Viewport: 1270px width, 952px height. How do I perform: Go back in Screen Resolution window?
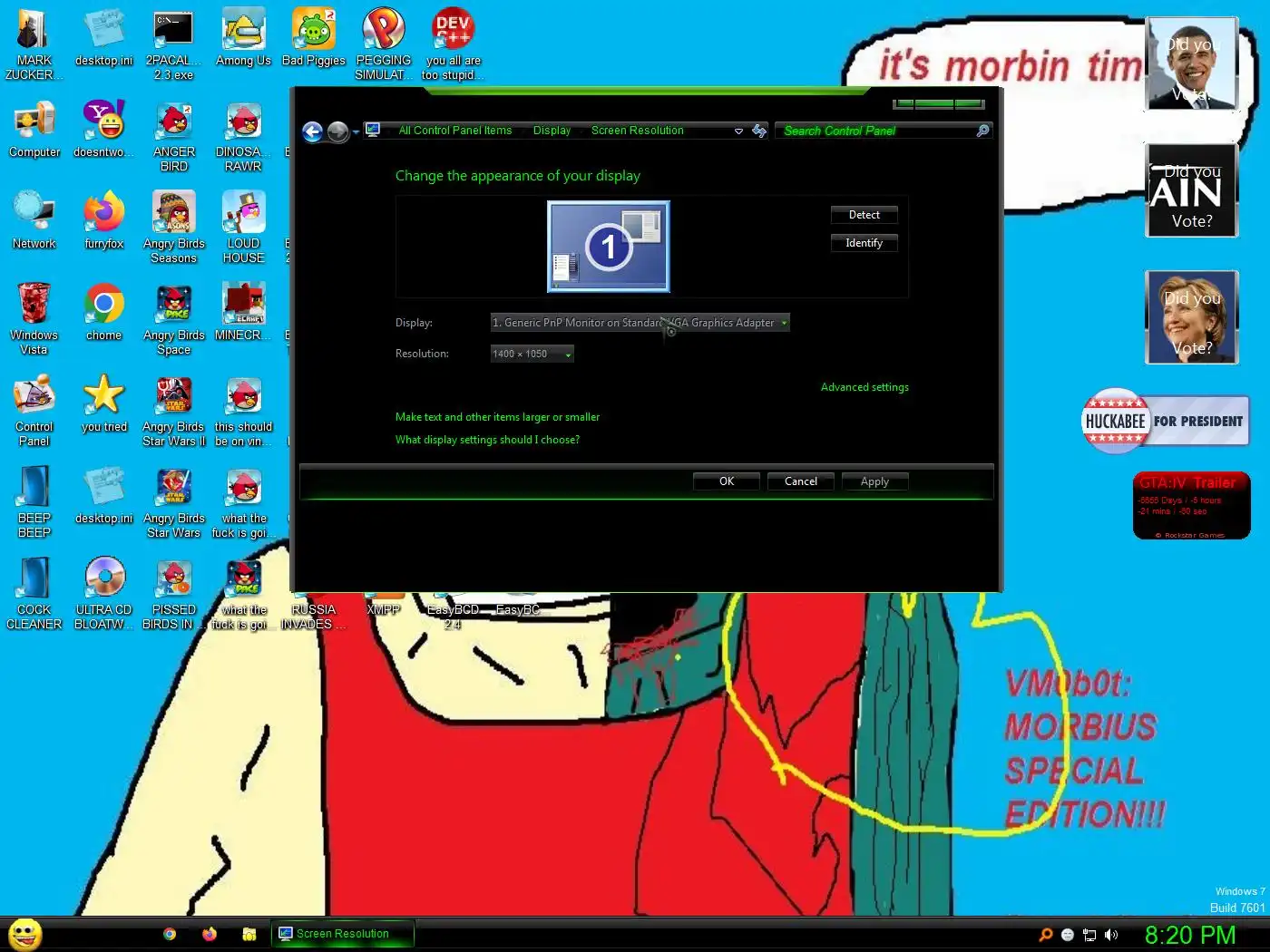pos(313,132)
